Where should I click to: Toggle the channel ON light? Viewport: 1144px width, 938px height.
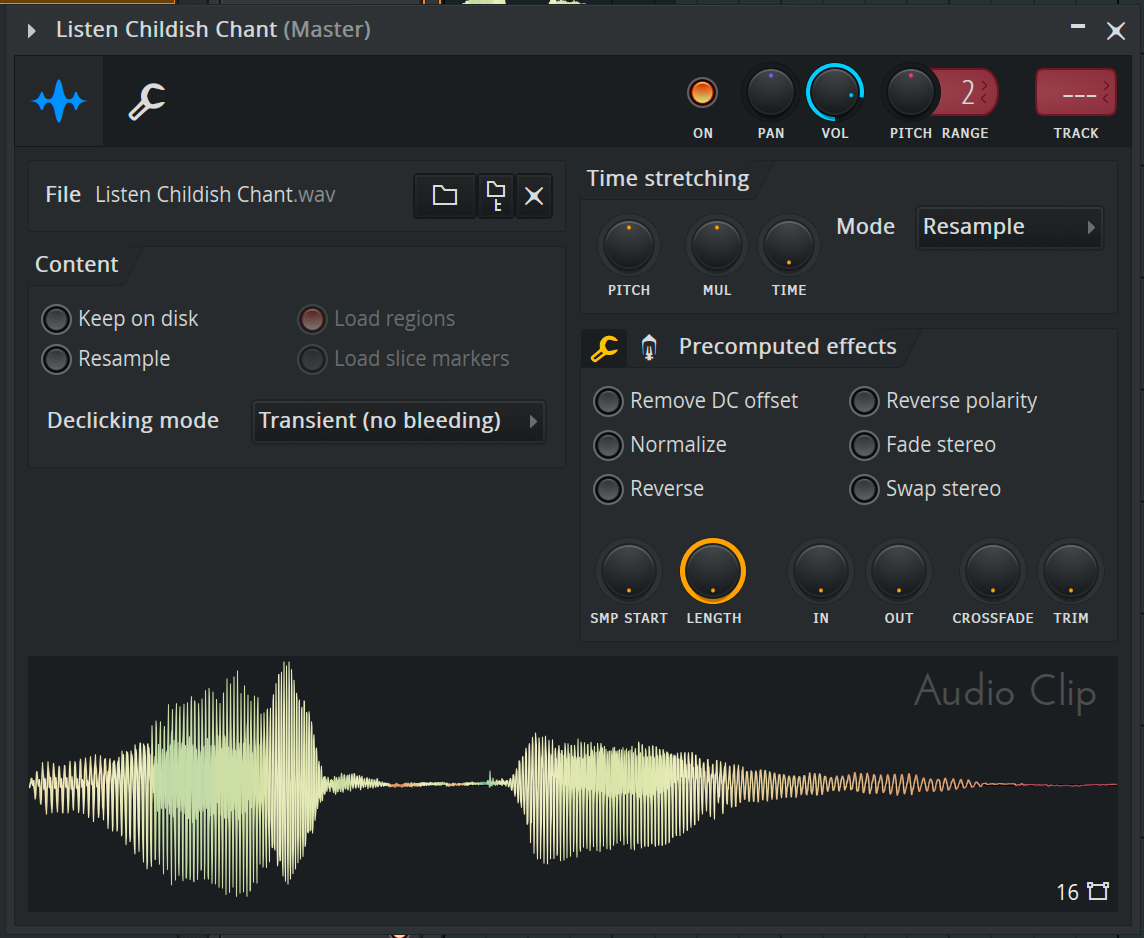click(x=702, y=90)
